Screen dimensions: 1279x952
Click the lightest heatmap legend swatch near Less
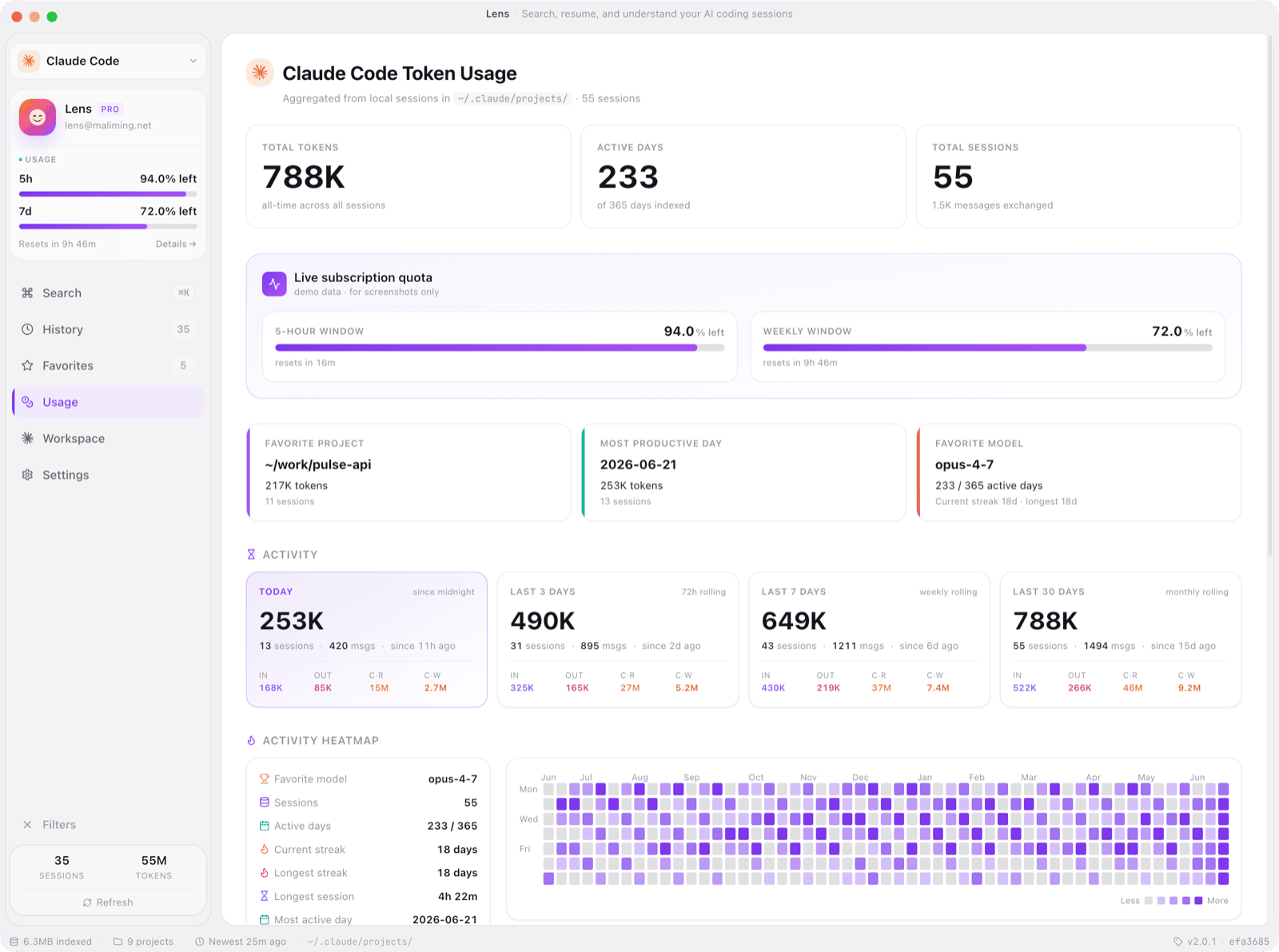tap(1149, 901)
